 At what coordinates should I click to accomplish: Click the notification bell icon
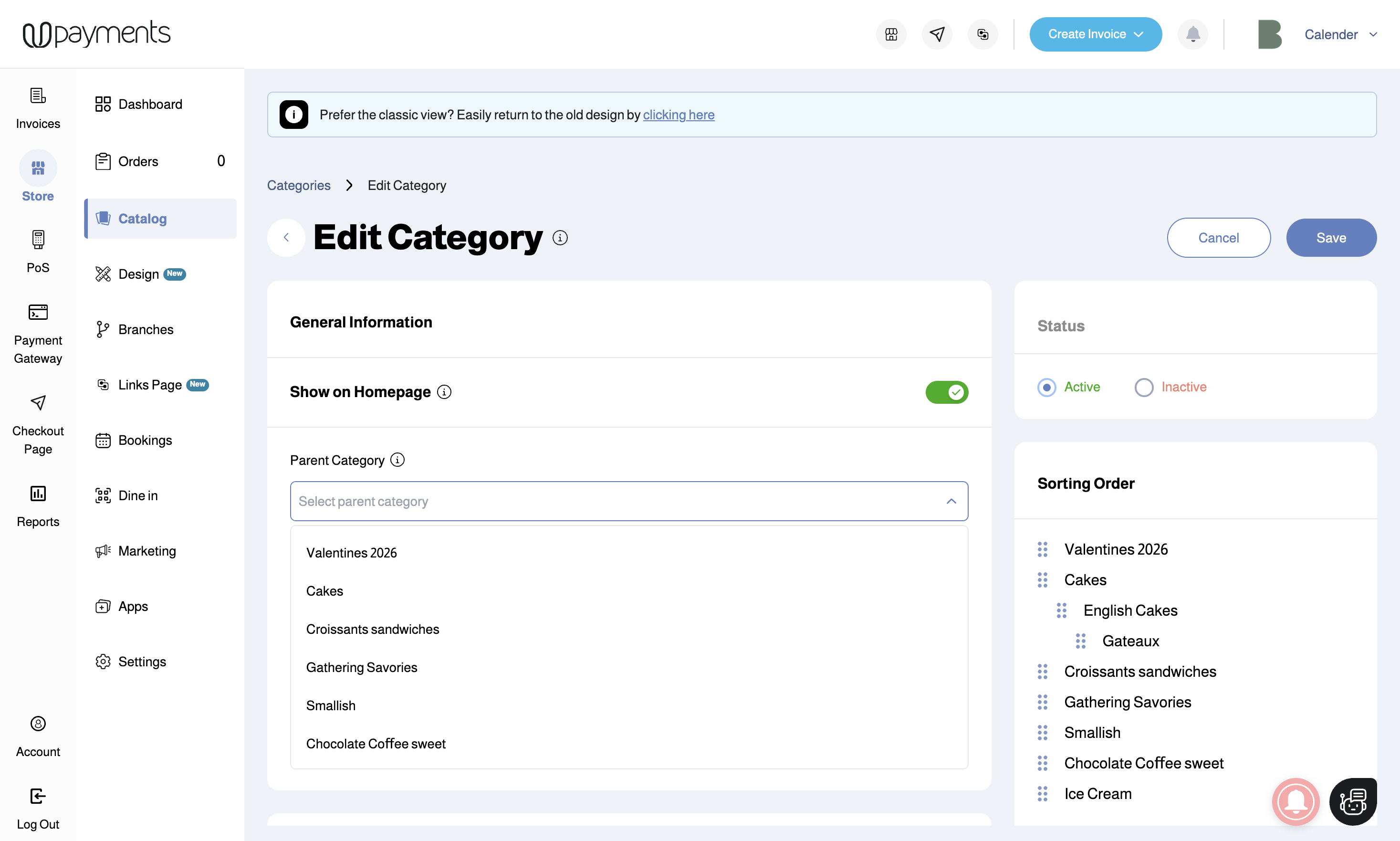pyautogui.click(x=1192, y=34)
